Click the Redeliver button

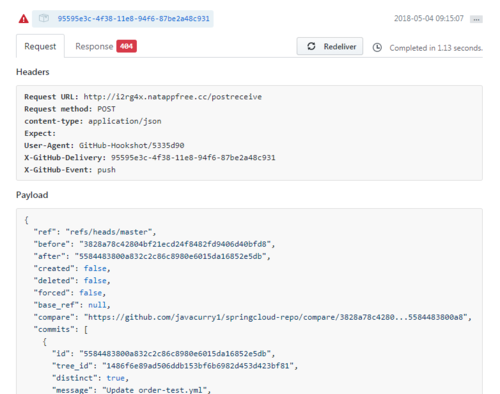pyautogui.click(x=330, y=46)
